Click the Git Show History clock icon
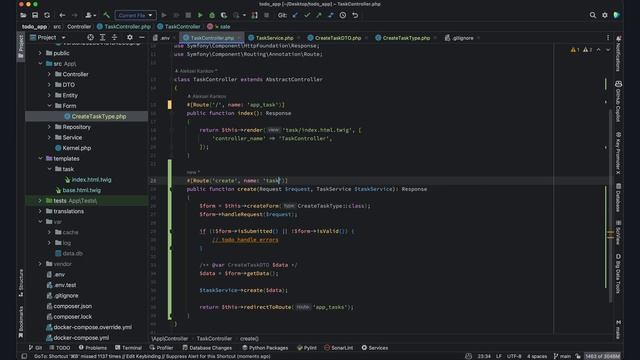 pyautogui.click(x=343, y=15)
